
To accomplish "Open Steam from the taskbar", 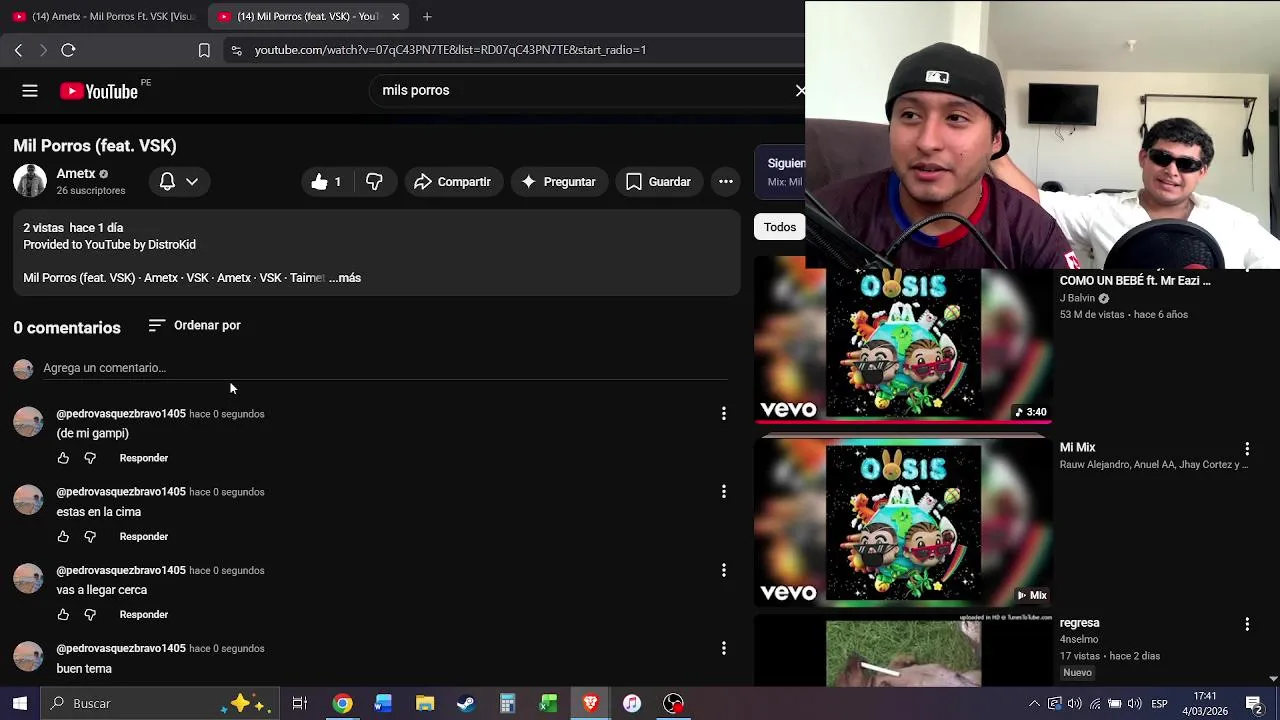I will [466, 704].
